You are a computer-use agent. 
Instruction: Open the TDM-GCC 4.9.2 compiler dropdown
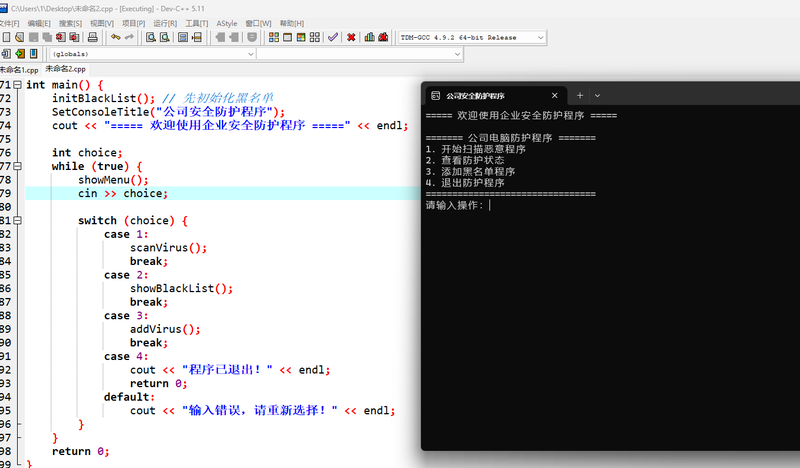pyautogui.click(x=540, y=37)
